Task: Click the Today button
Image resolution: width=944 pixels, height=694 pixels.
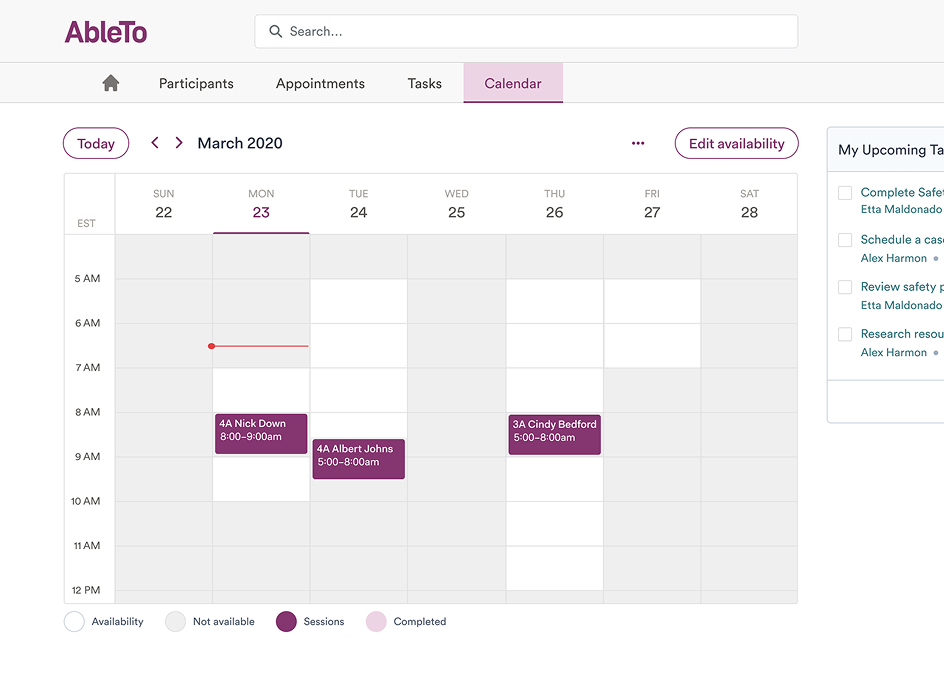Action: point(96,143)
